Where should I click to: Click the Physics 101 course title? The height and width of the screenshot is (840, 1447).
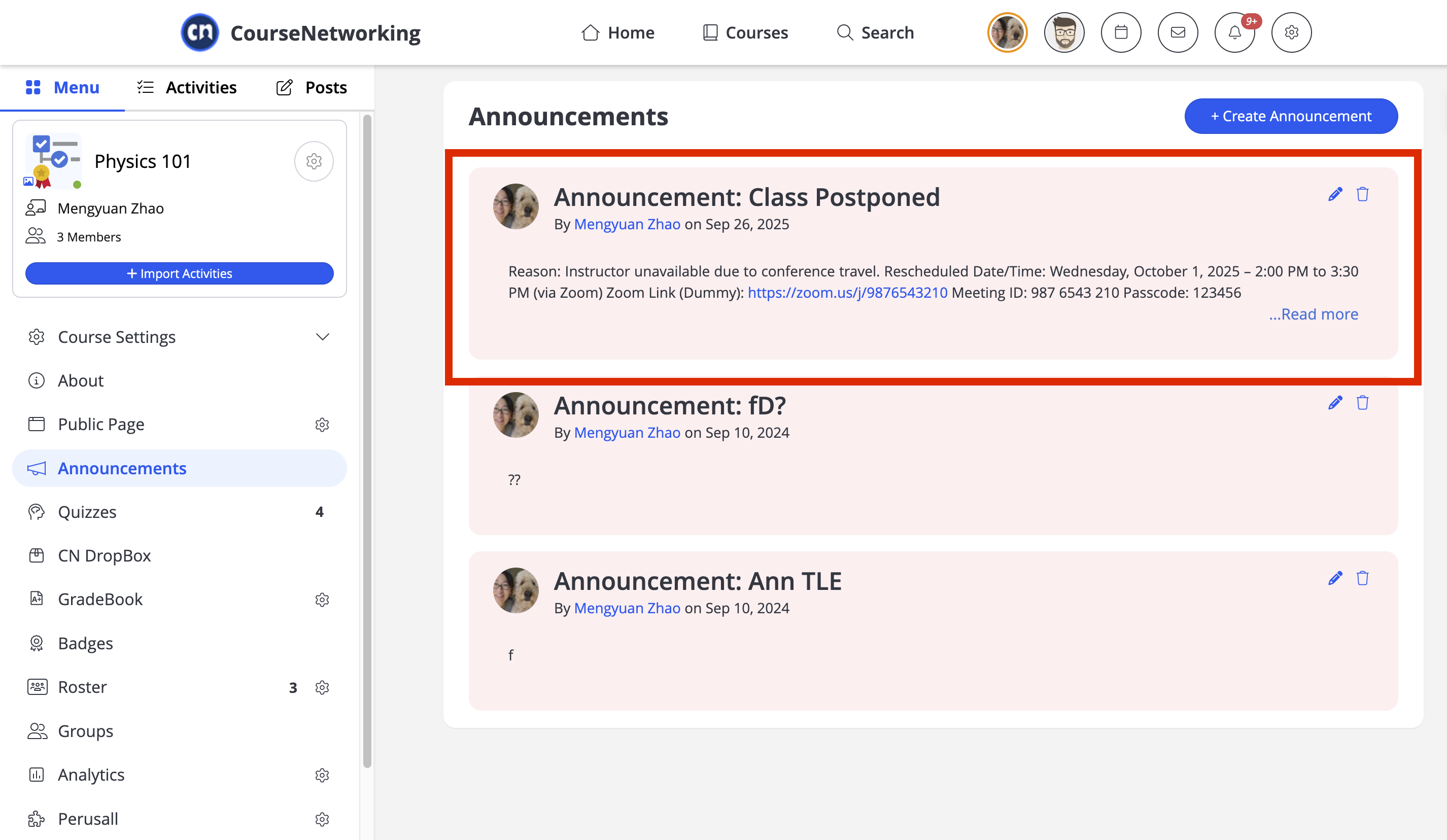(143, 161)
